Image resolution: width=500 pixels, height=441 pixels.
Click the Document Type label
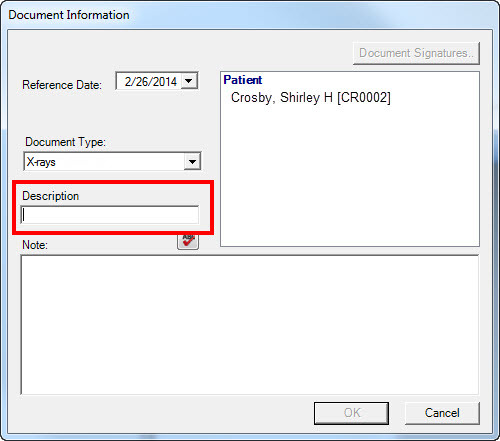click(x=65, y=142)
